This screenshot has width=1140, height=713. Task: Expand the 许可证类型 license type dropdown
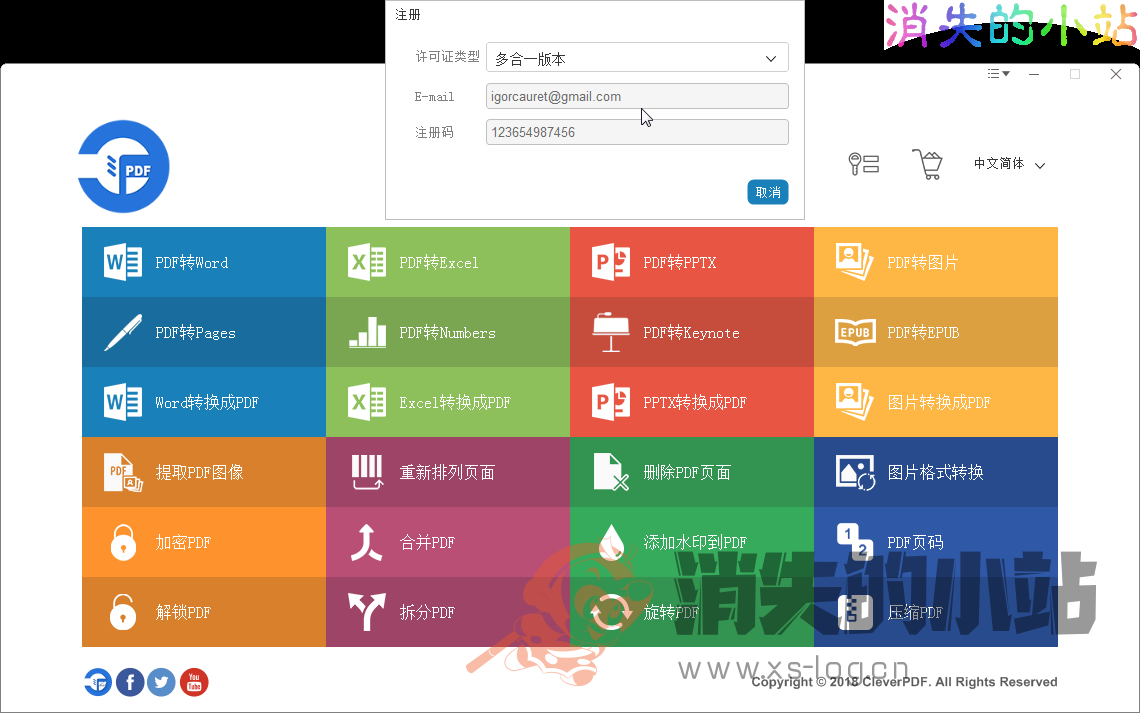(637, 58)
